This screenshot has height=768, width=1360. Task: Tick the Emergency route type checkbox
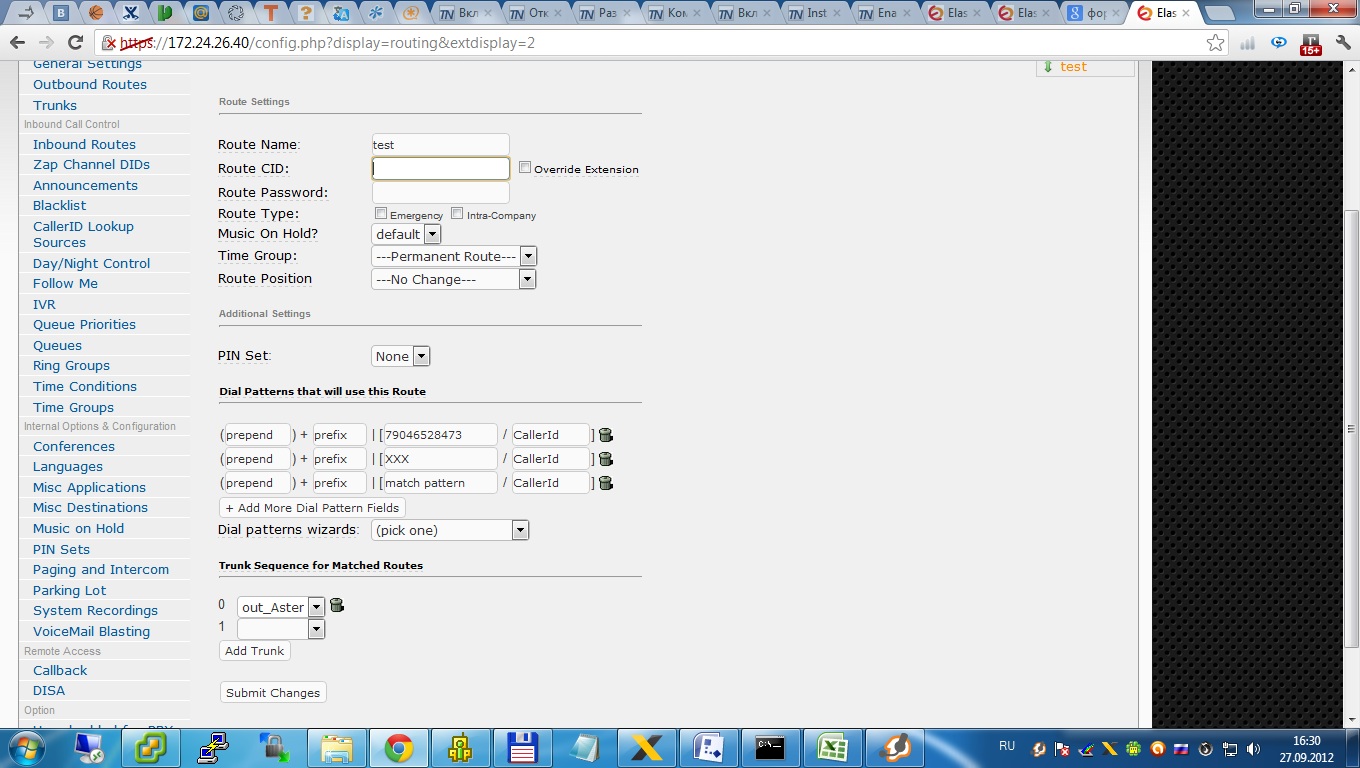click(381, 214)
